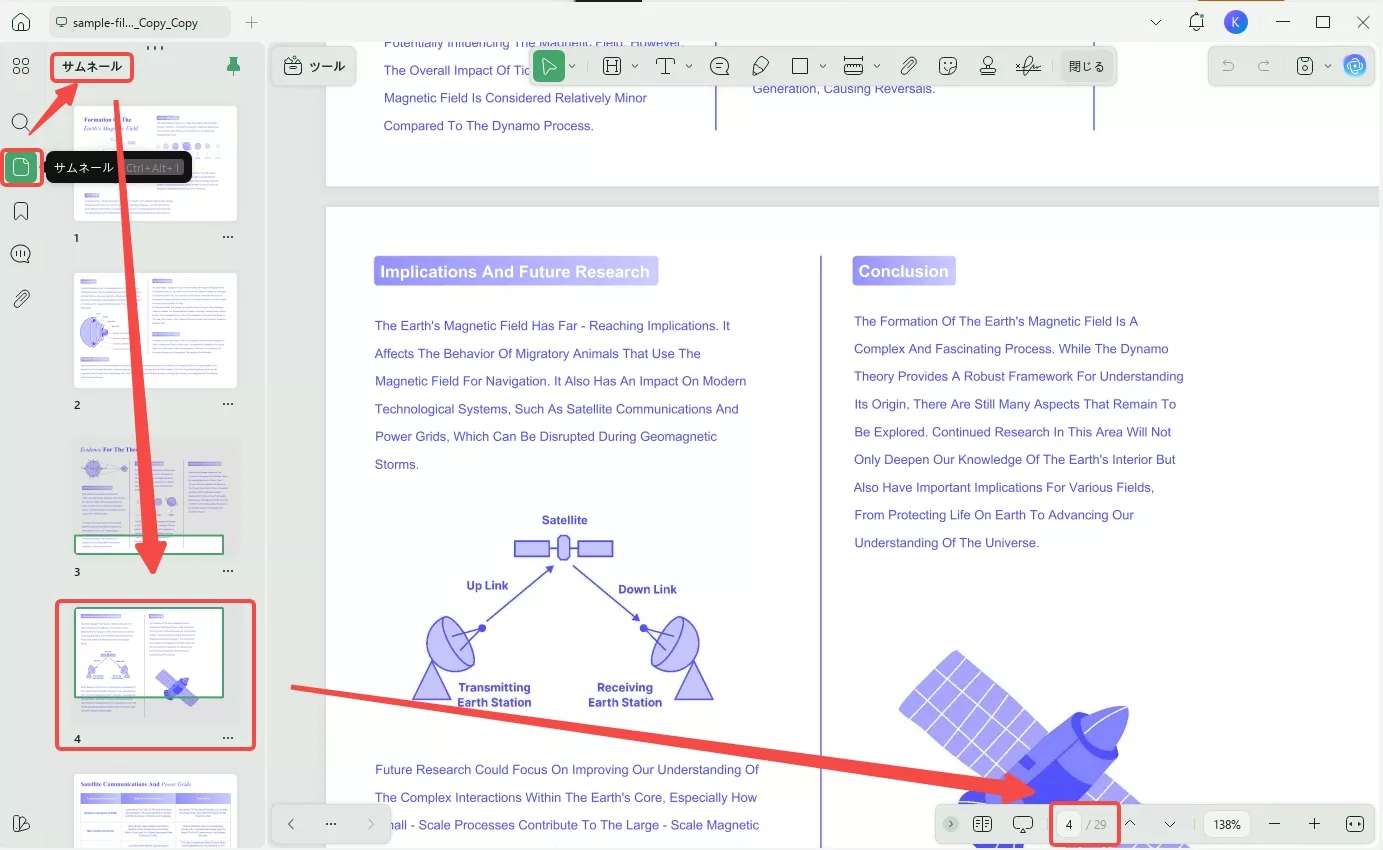The width and height of the screenshot is (1383, 850).
Task: Open more options for page 4 thumbnail
Action: click(228, 739)
